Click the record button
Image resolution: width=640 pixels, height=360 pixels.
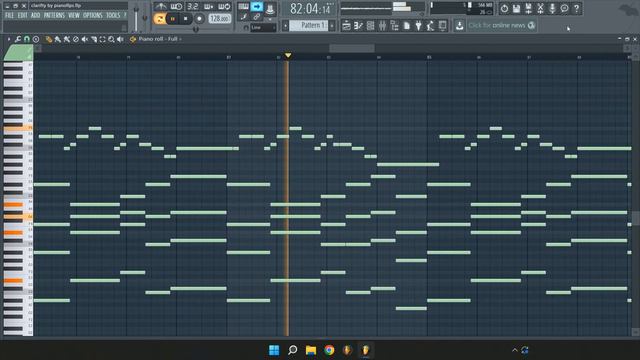click(x=199, y=19)
